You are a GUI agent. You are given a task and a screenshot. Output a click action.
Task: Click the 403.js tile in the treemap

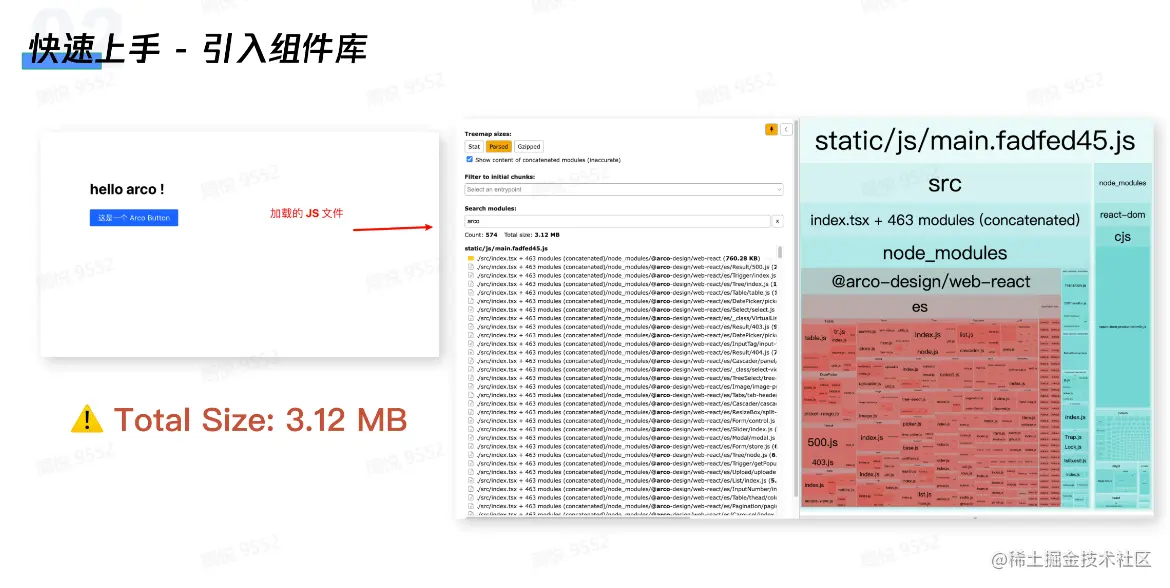(x=822, y=463)
